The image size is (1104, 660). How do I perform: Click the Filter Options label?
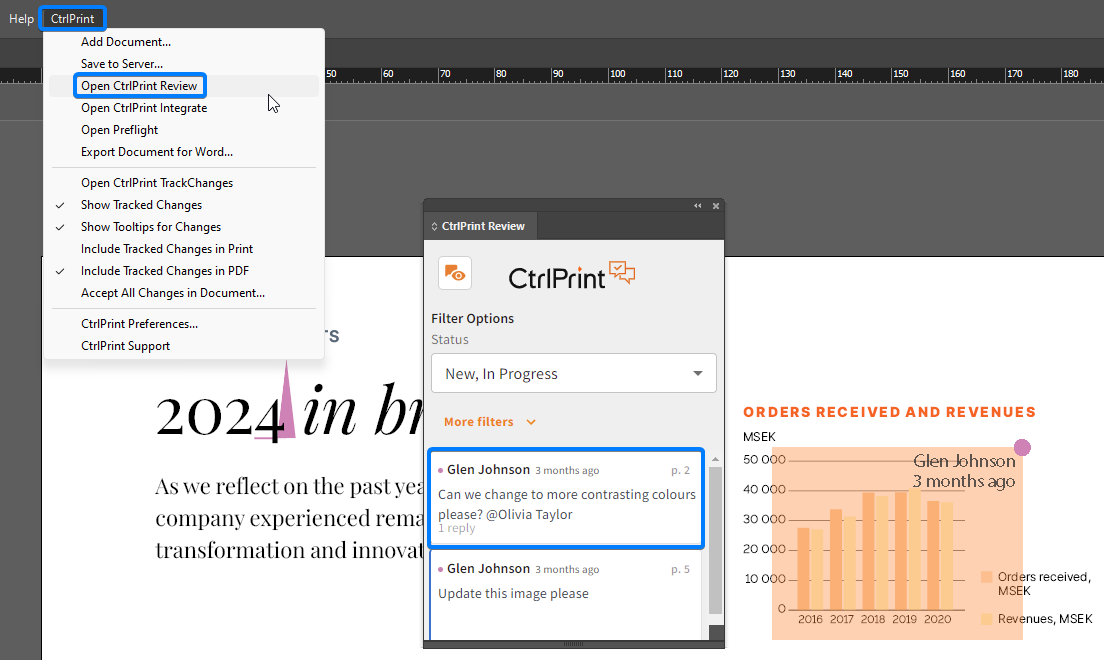[472, 318]
